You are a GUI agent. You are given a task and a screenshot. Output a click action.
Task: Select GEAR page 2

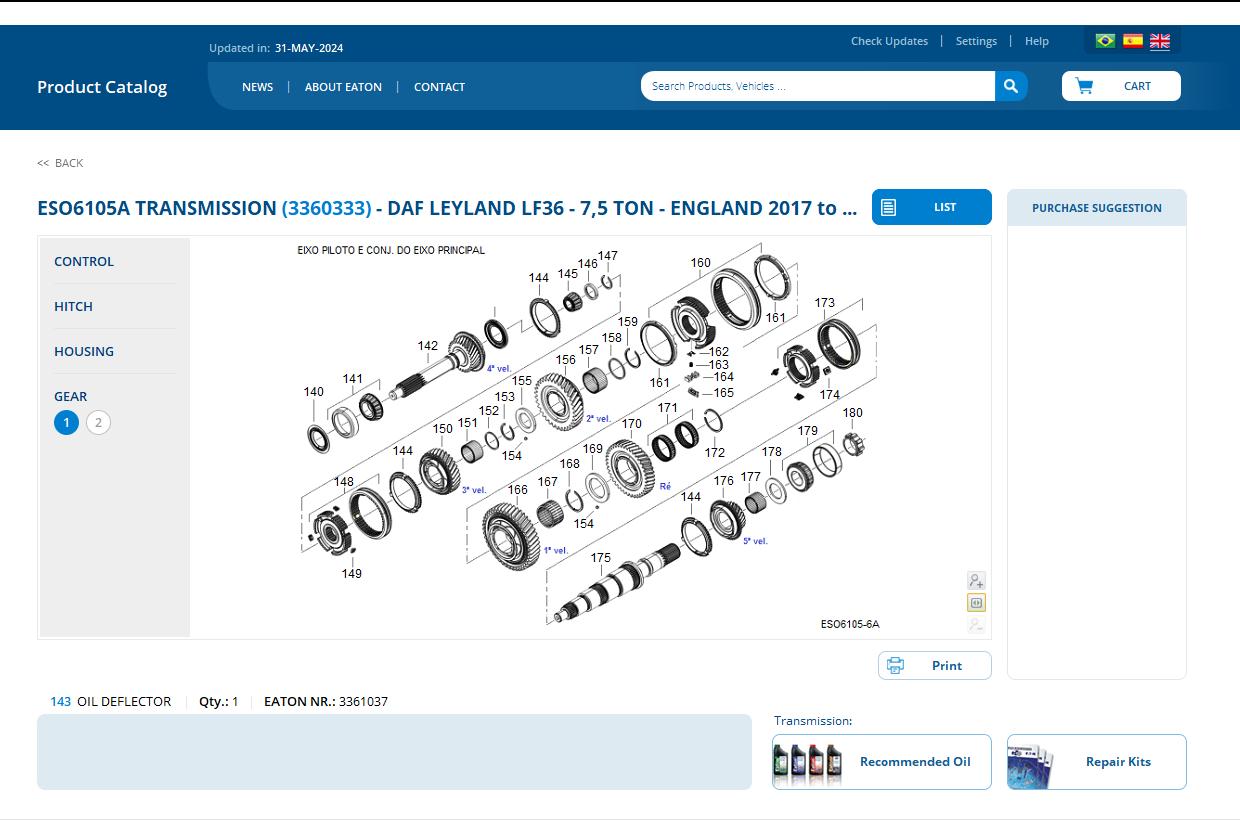click(98, 422)
